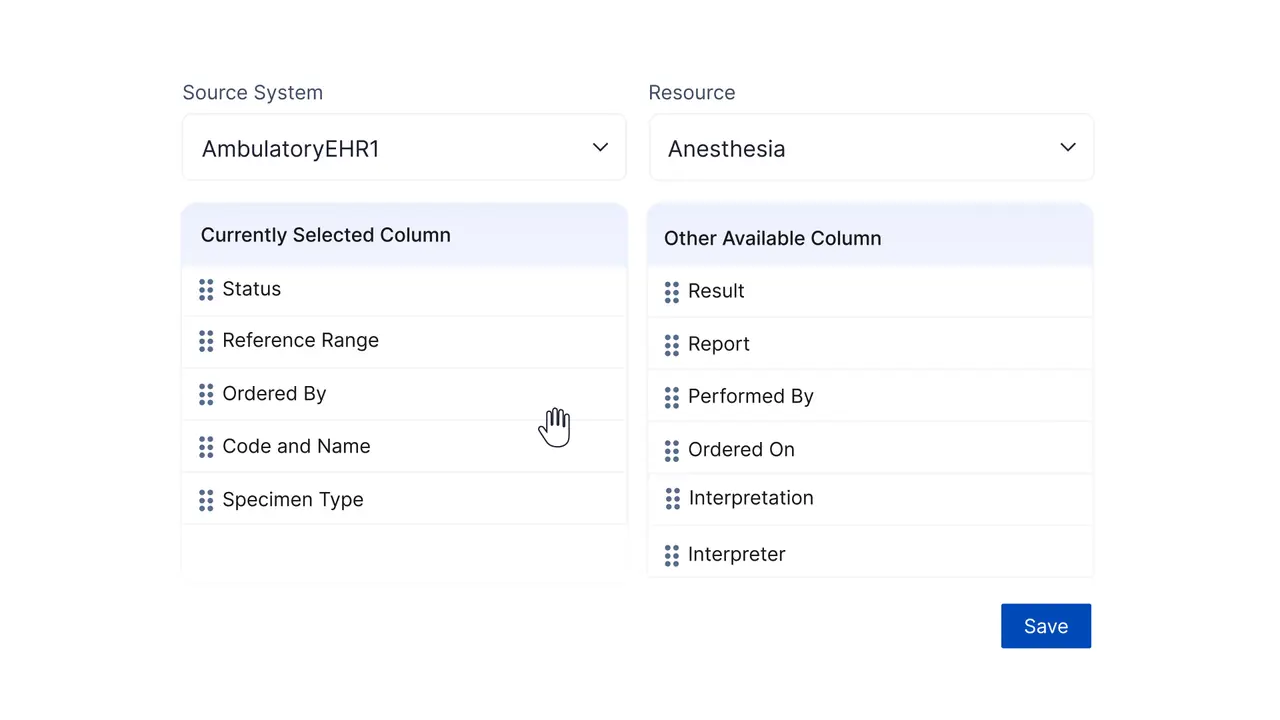Click the Report label in available columns
The width and height of the screenshot is (1280, 720).
(x=719, y=344)
